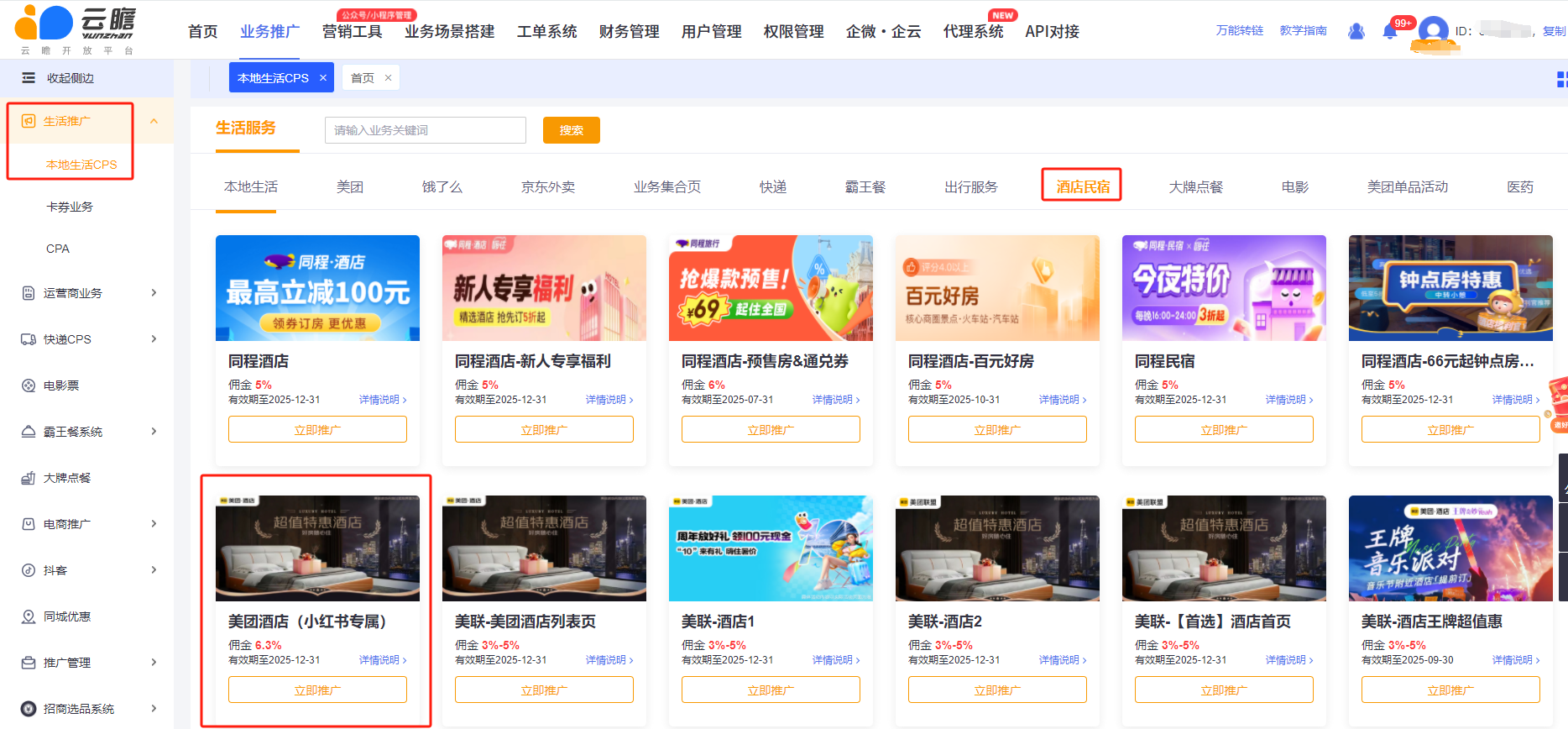The width and height of the screenshot is (1568, 729).
Task: Close the 首页 tab
Action: click(388, 77)
